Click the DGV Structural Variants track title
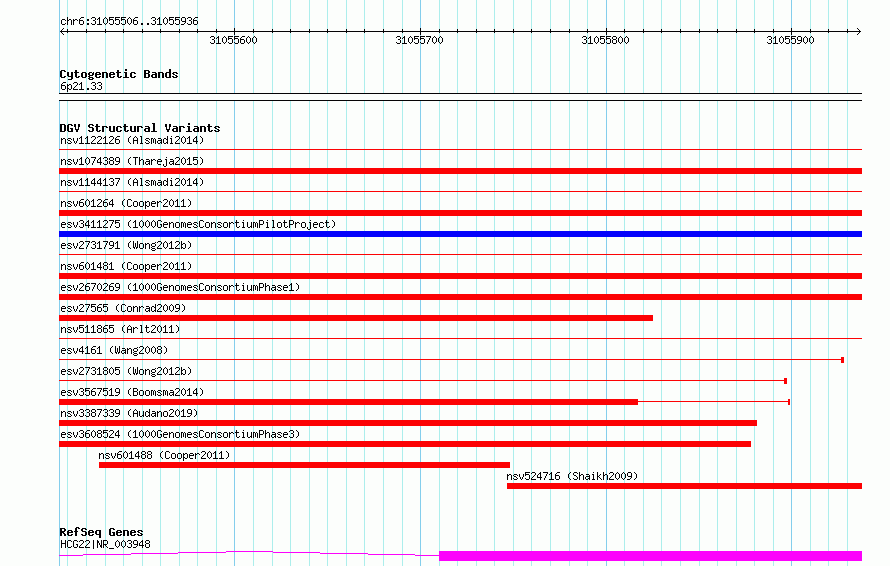 pos(140,128)
